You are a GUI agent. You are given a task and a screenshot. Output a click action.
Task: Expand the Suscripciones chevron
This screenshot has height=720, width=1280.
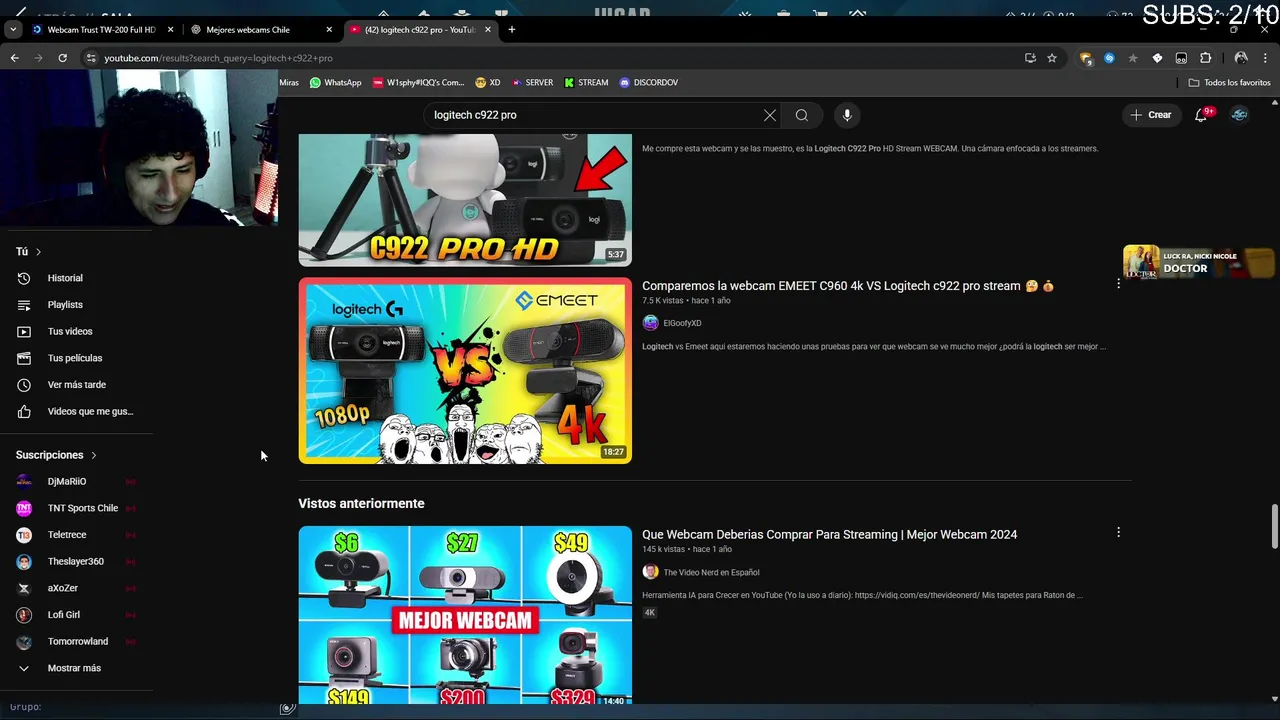pos(93,455)
